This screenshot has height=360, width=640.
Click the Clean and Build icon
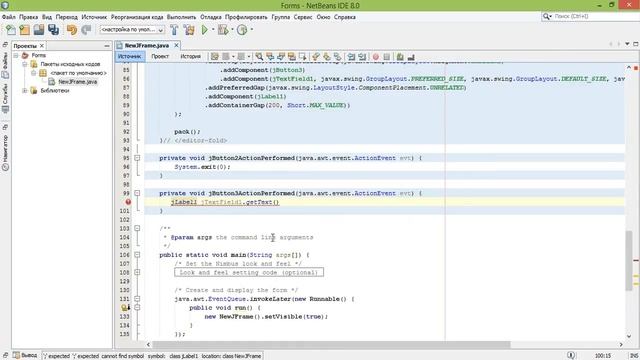189,30
